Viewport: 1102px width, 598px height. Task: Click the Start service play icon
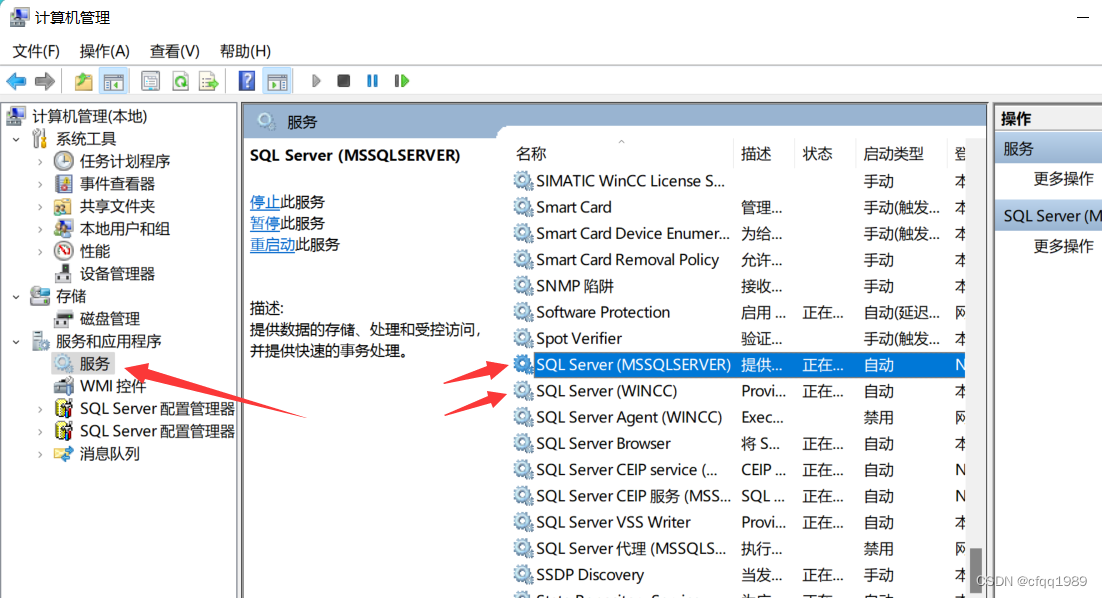point(316,82)
